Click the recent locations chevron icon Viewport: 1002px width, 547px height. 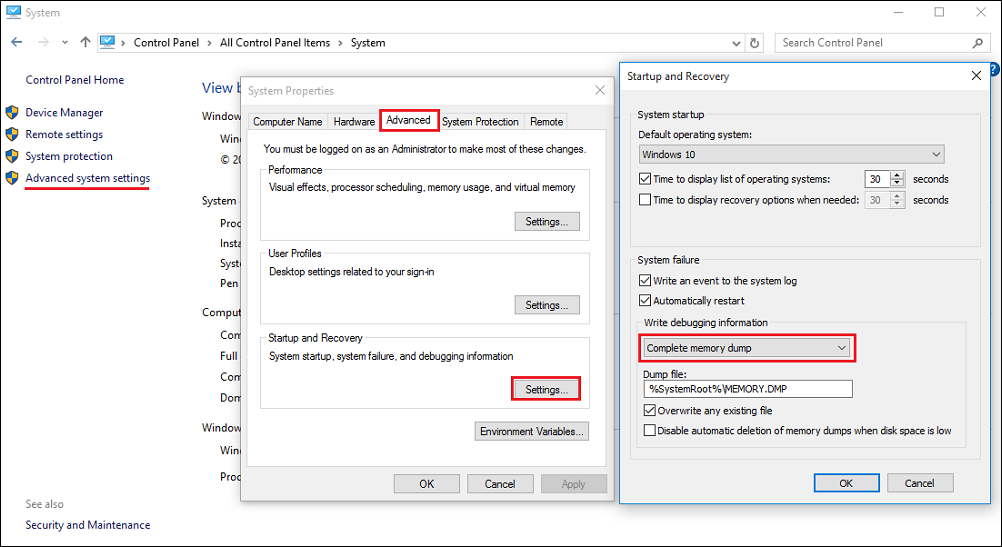tap(65, 43)
